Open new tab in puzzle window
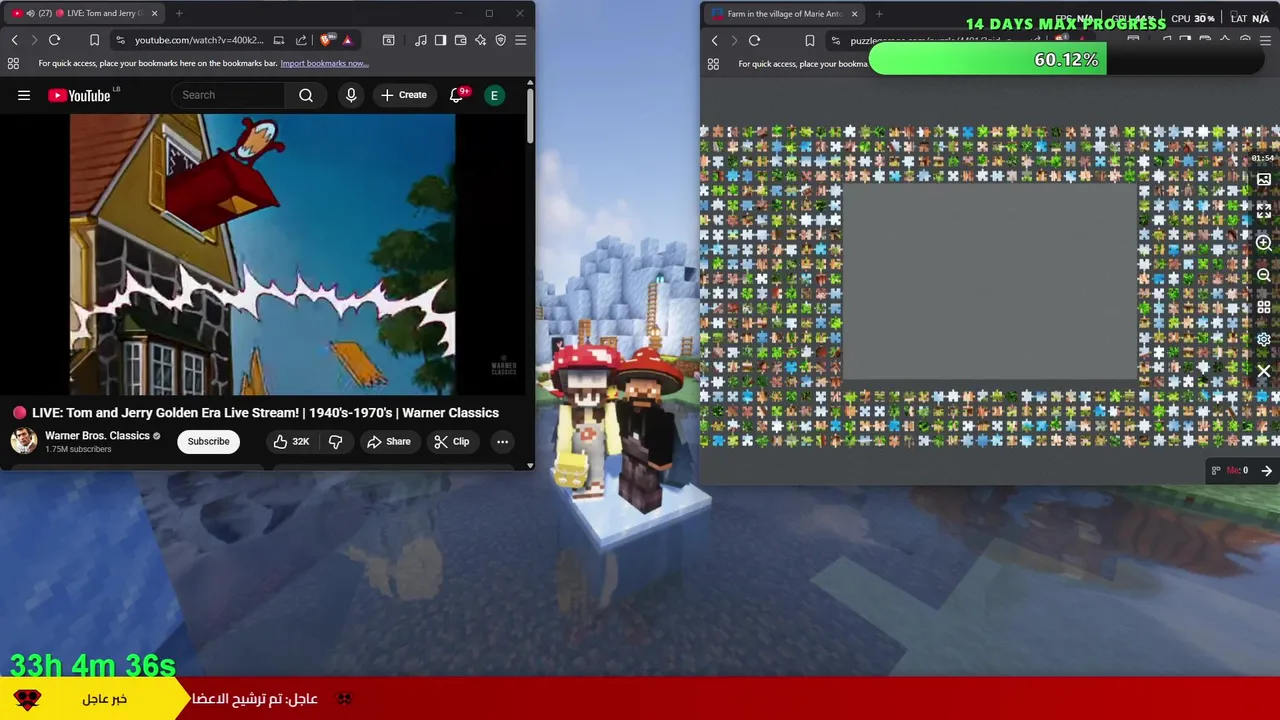Viewport: 1280px width, 720px height. (x=879, y=14)
